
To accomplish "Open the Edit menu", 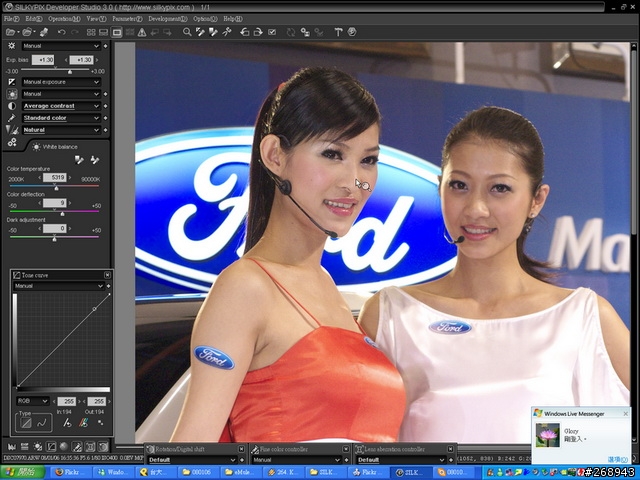I will point(33,19).
